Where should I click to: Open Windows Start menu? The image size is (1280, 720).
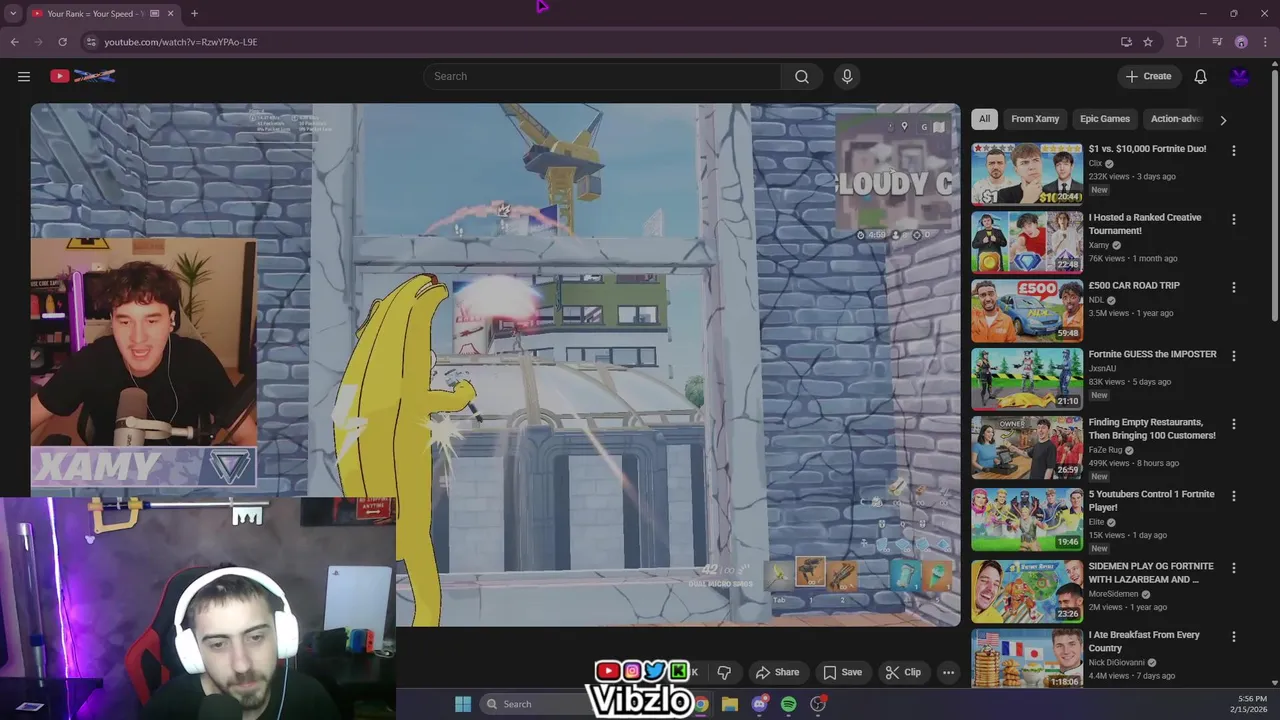pyautogui.click(x=463, y=704)
